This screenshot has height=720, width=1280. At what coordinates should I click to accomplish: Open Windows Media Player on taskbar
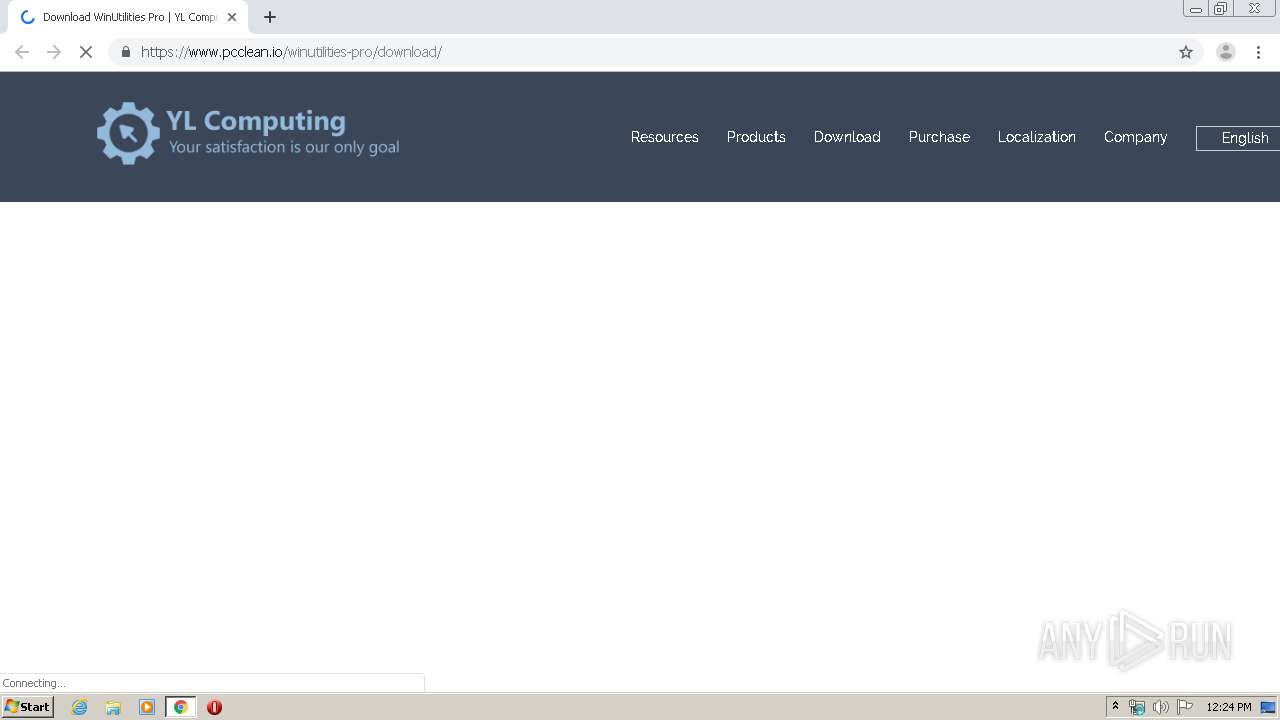[x=147, y=707]
